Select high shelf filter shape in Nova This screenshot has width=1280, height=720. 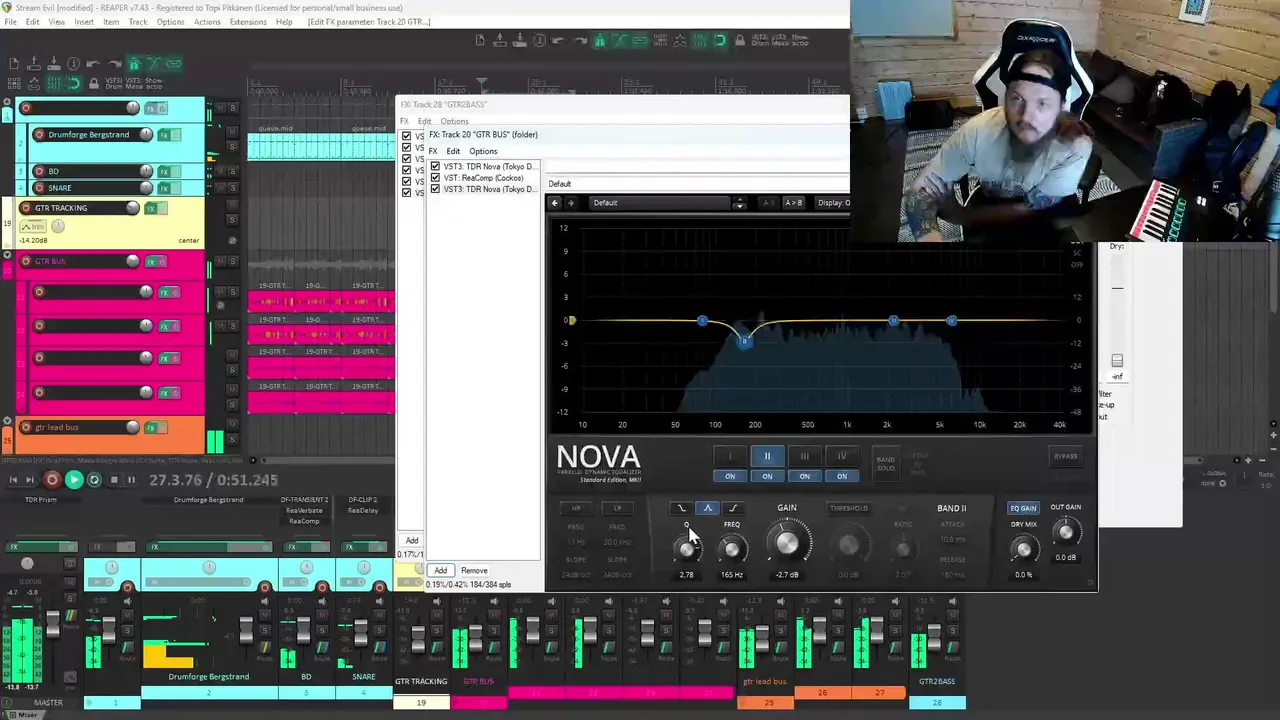pos(733,508)
